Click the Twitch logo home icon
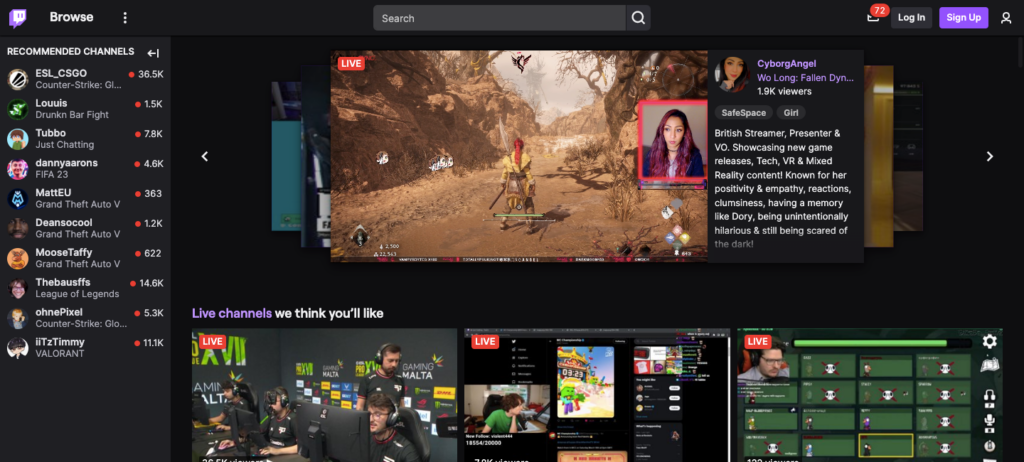Viewport: 1024px width, 462px height. pos(18,18)
